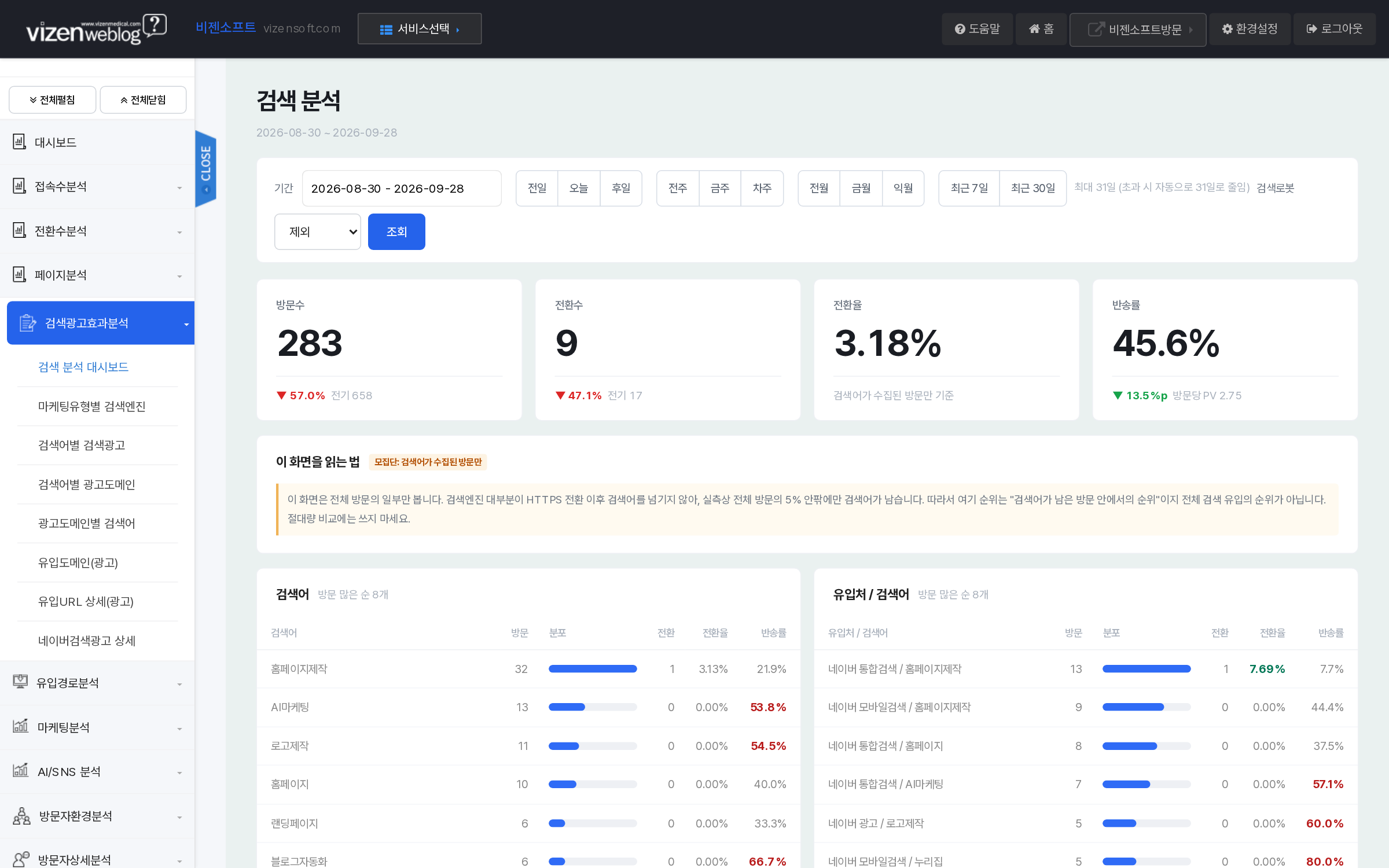Click the 마케팅분석 graph icon

[x=20, y=726]
